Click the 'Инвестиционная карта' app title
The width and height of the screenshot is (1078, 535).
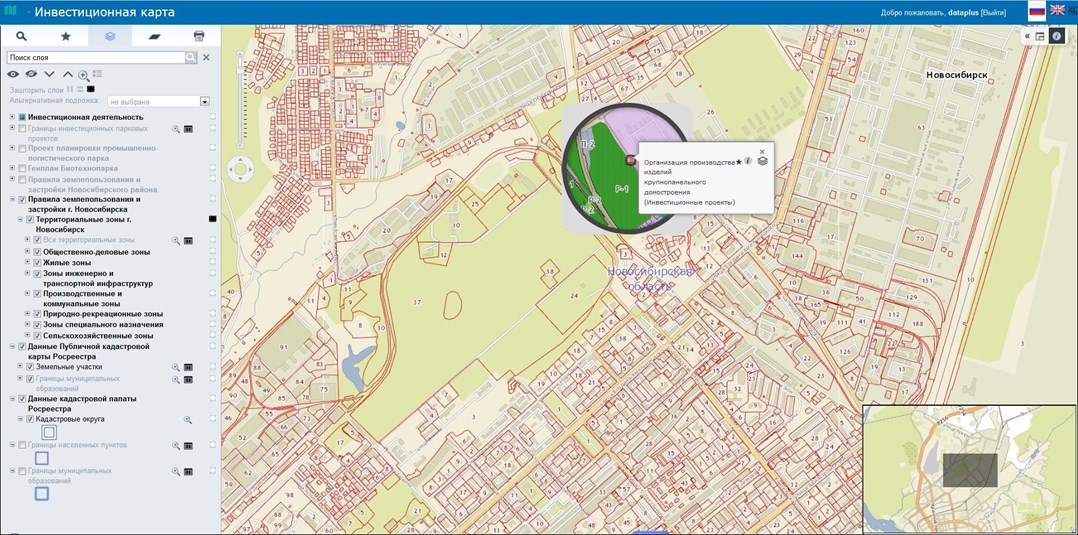pos(104,12)
